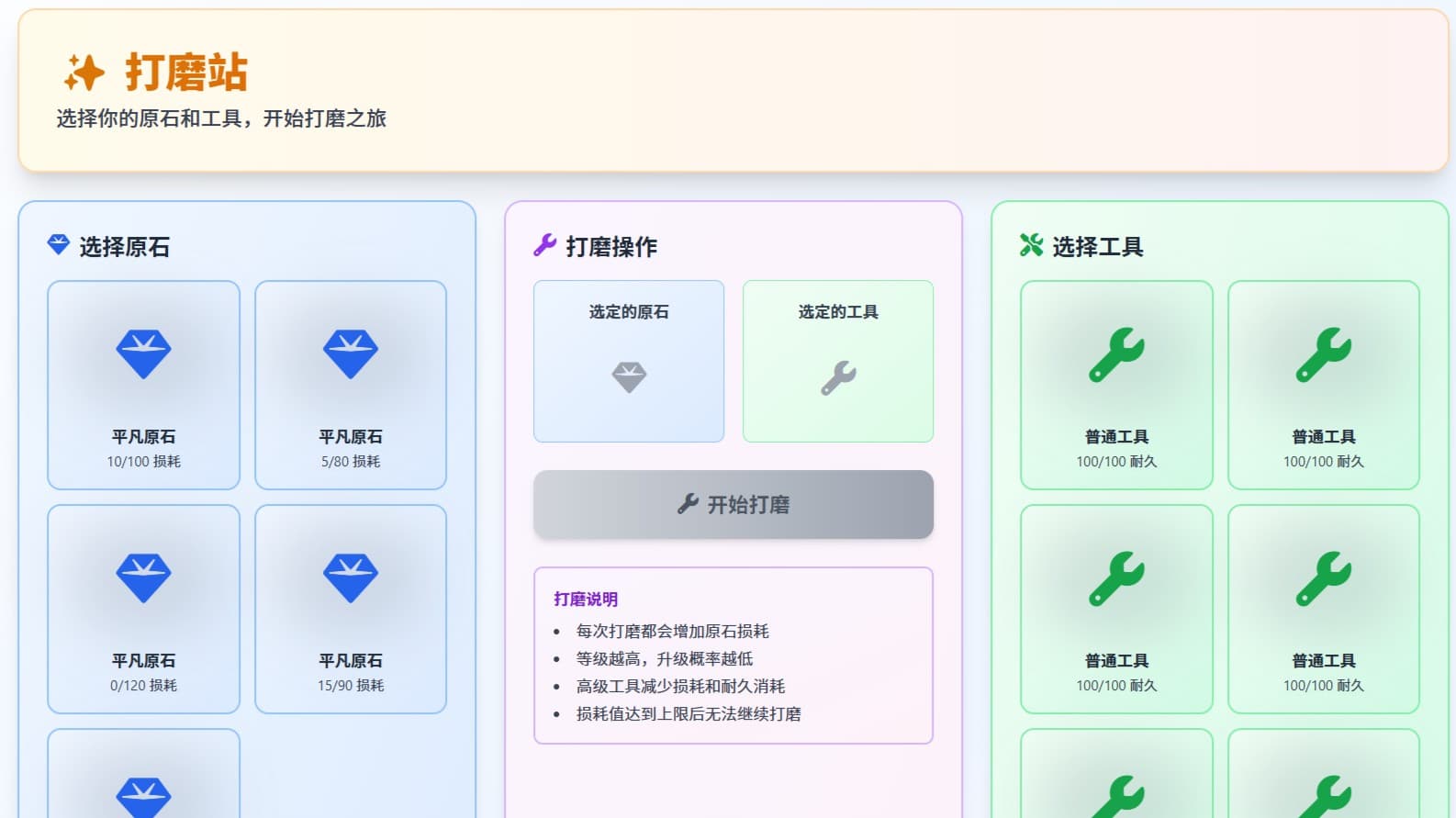1456x818 pixels.
Task: Click the 10/100 损耗 wear value
Action: [143, 462]
